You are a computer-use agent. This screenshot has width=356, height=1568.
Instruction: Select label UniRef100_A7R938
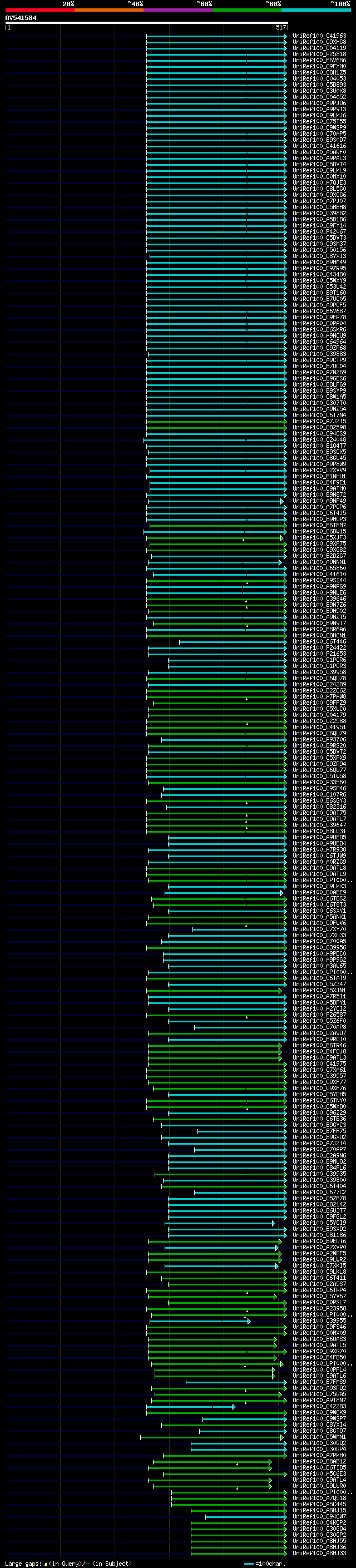[319, 849]
